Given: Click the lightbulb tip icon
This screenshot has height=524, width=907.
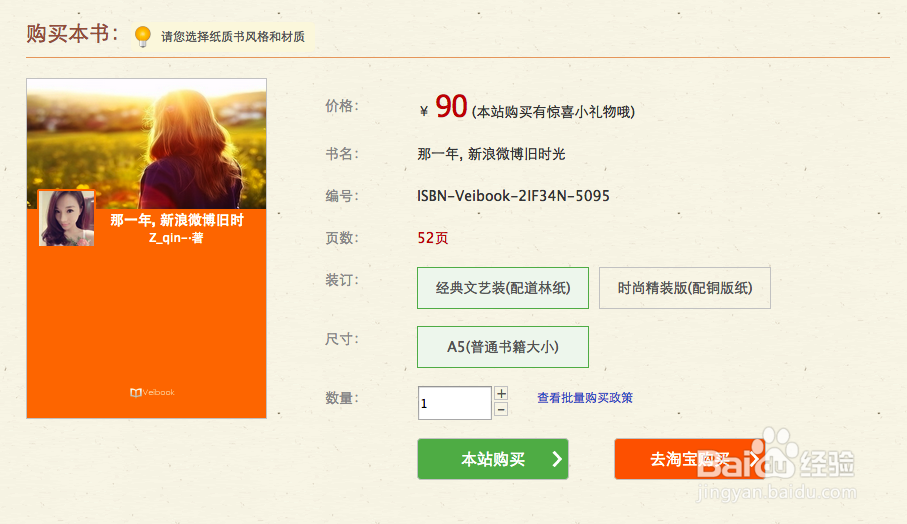Looking at the screenshot, I should 142,36.
